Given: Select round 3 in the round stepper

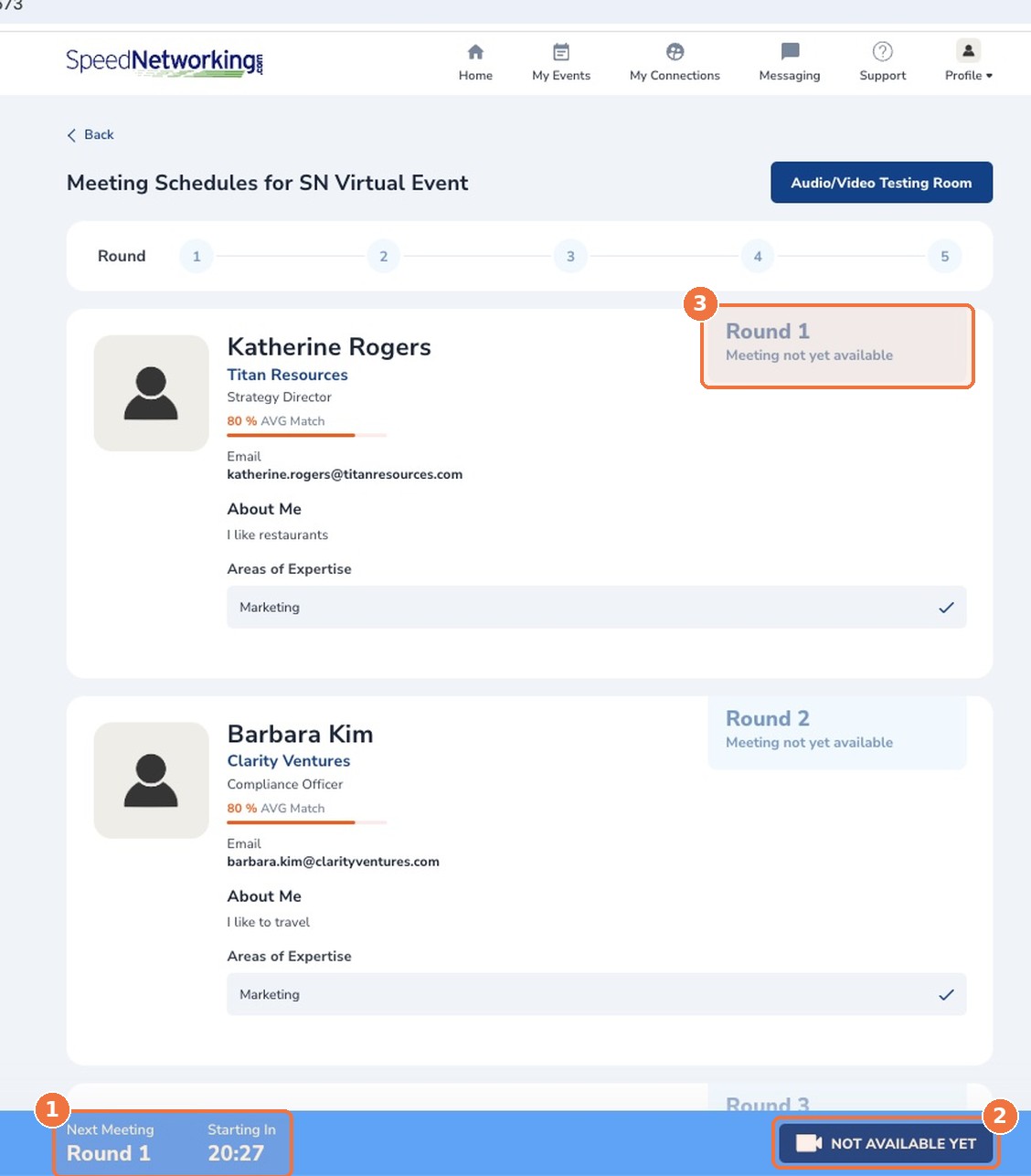Looking at the screenshot, I should (x=570, y=256).
